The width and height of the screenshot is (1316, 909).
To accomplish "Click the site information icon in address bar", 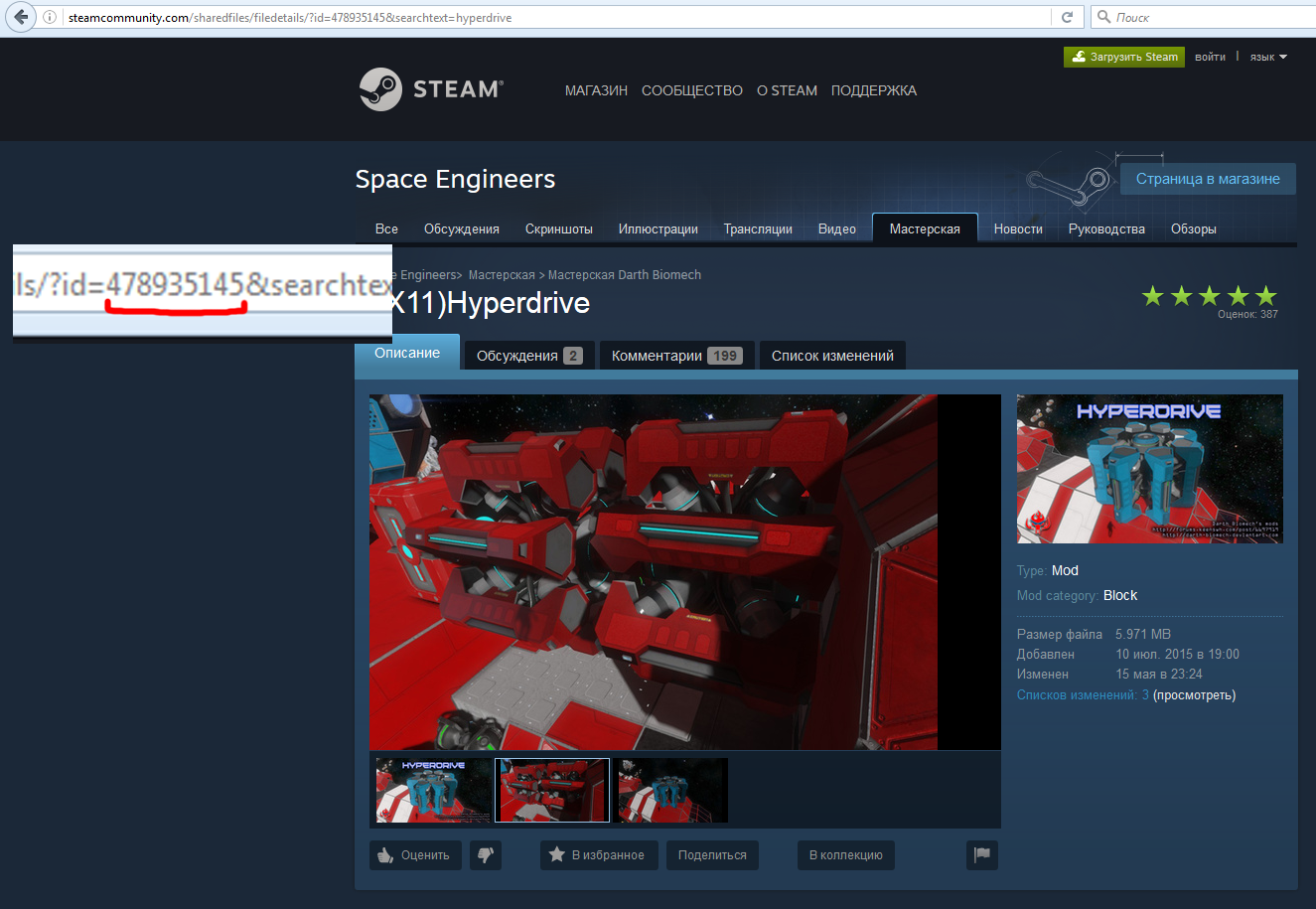I will 50,17.
